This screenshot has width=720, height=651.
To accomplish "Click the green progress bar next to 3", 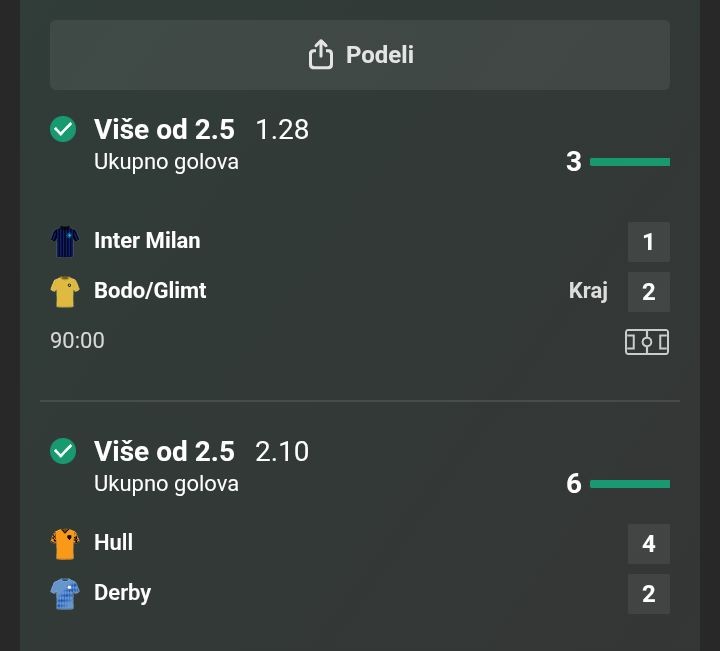I will tap(630, 162).
